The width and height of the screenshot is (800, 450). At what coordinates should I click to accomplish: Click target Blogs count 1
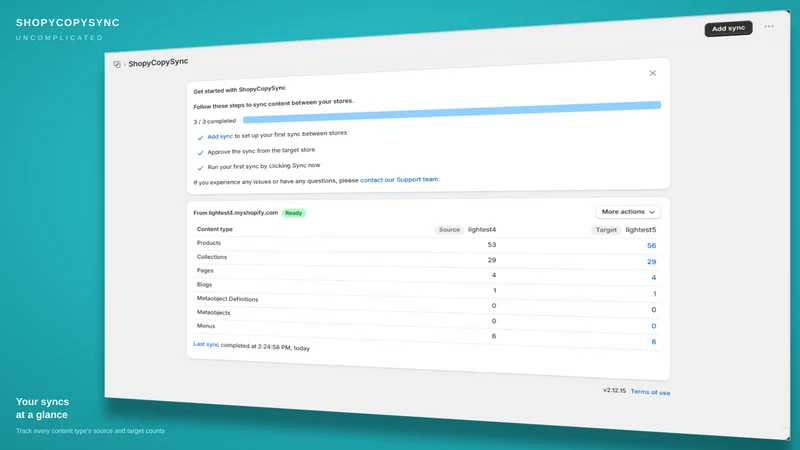tap(655, 294)
